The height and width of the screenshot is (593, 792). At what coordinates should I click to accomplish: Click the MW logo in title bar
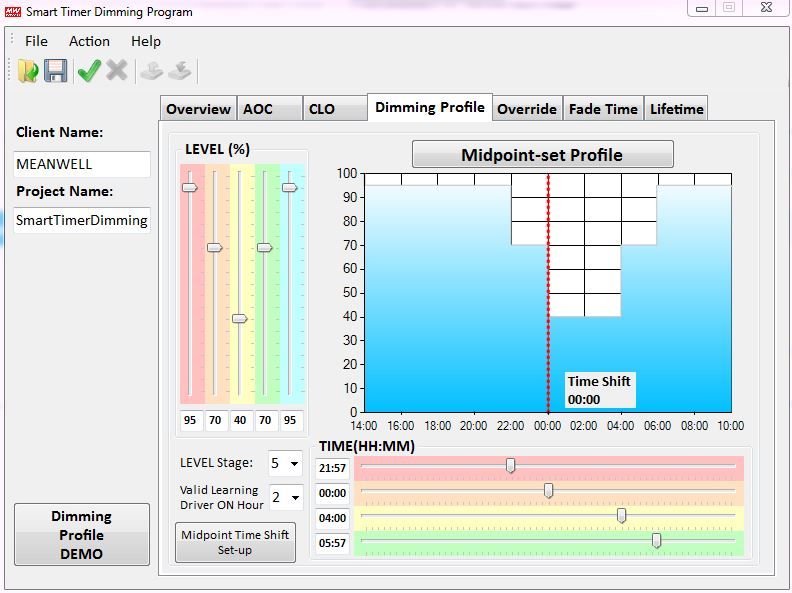tap(14, 11)
